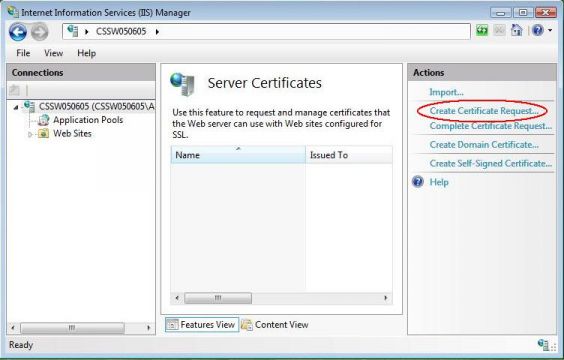Open the Help menu
Image resolution: width=564 pixels, height=360 pixels.
[x=86, y=53]
